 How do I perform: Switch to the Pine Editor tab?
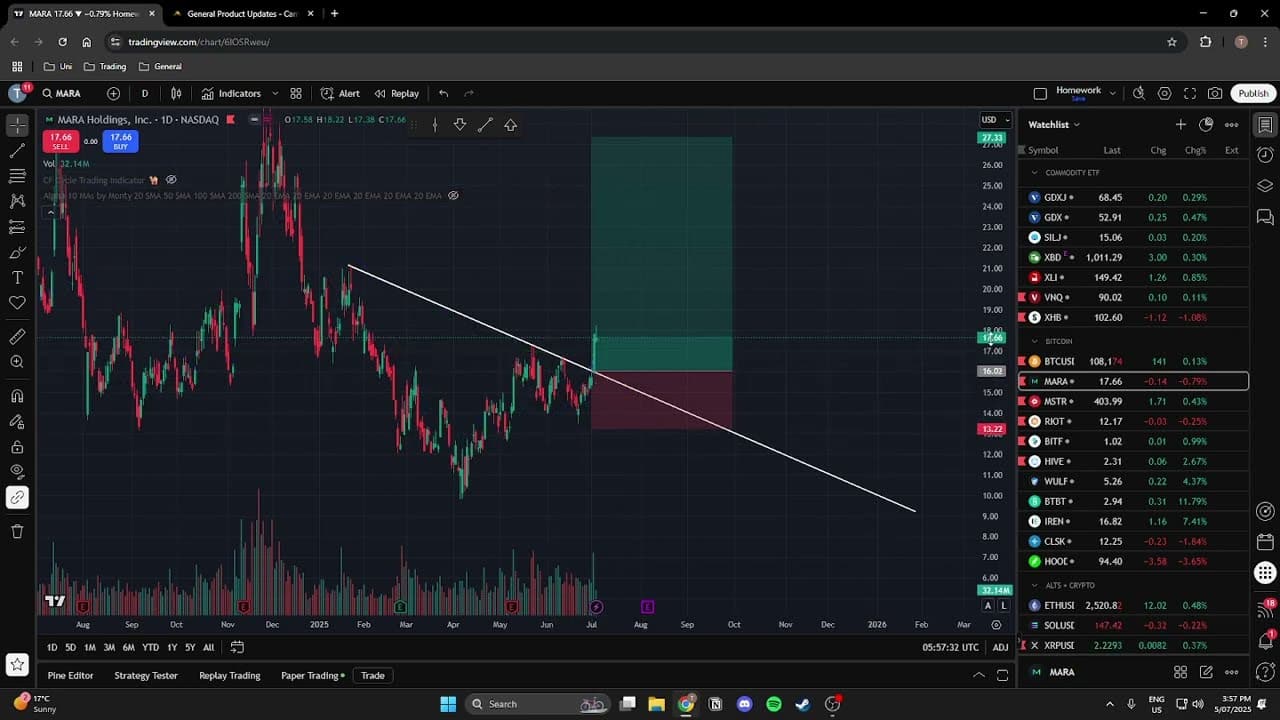point(70,675)
